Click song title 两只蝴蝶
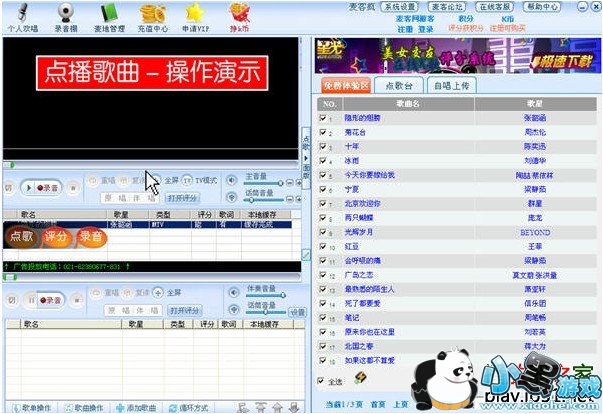603x414 pixels. pos(359,218)
